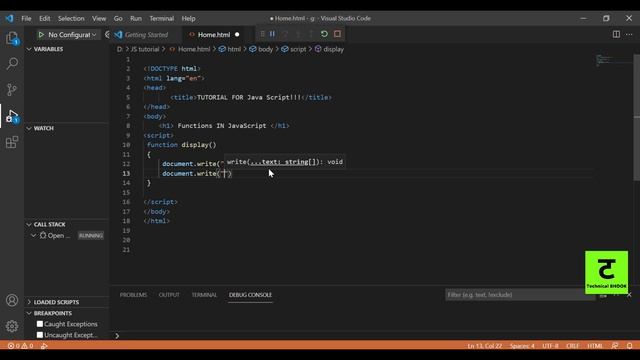This screenshot has height=360, width=640.
Task: Click 'Spaces: 4' in status bar
Action: [522, 346]
